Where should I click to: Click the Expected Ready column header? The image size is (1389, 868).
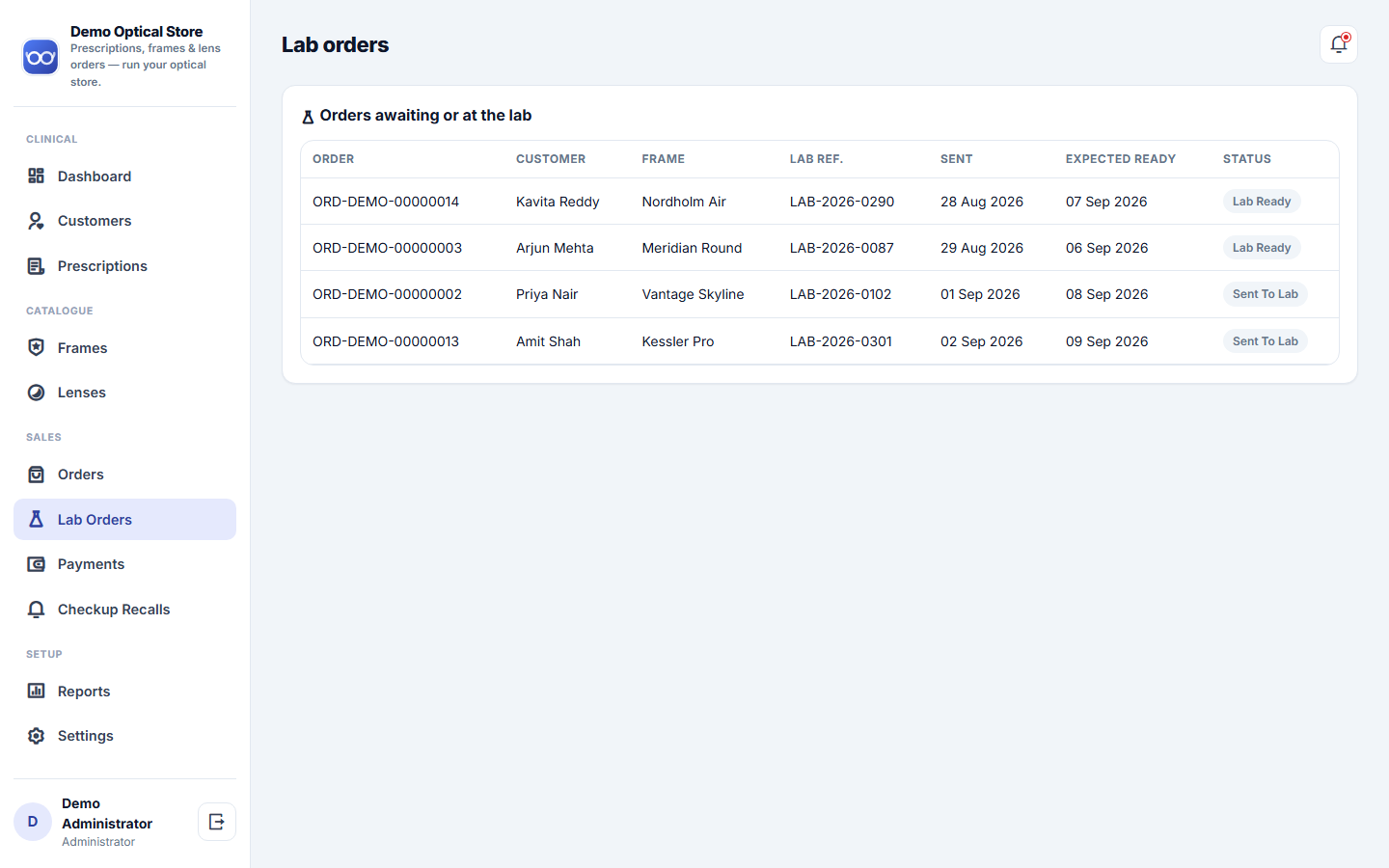point(1120,159)
